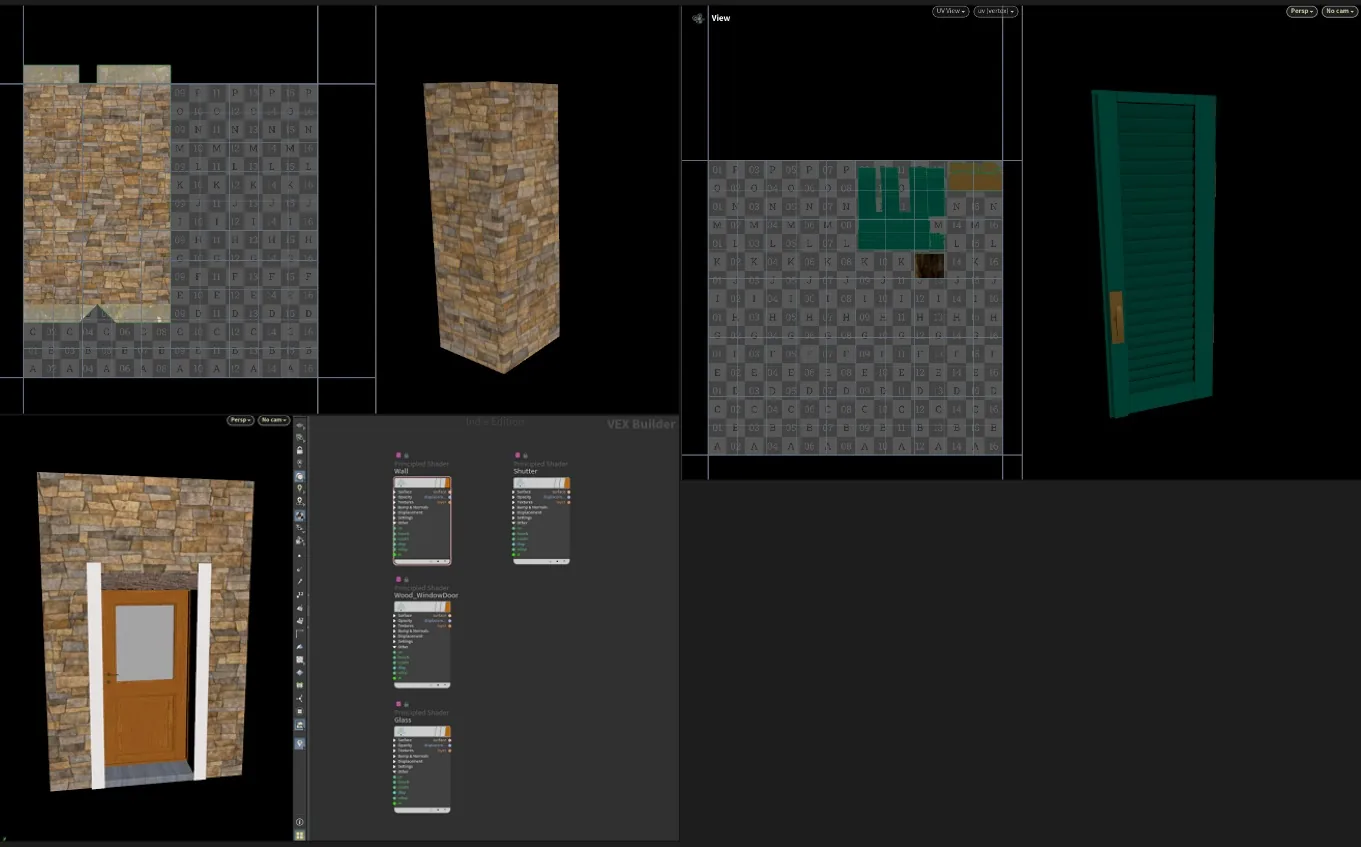Expand Settings group on Wood_WindowDoor node
This screenshot has width=1361, height=847.
coord(395,642)
